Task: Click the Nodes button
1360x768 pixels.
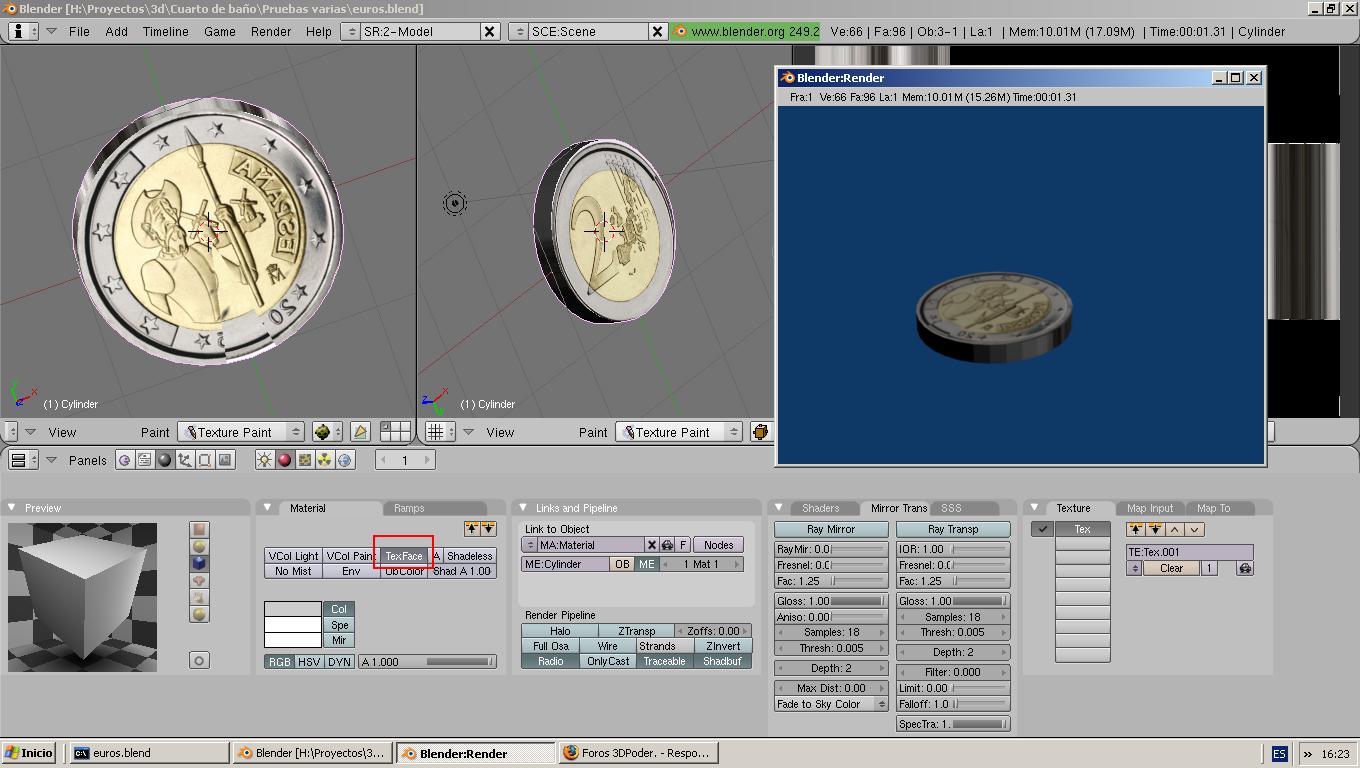Action: [718, 545]
